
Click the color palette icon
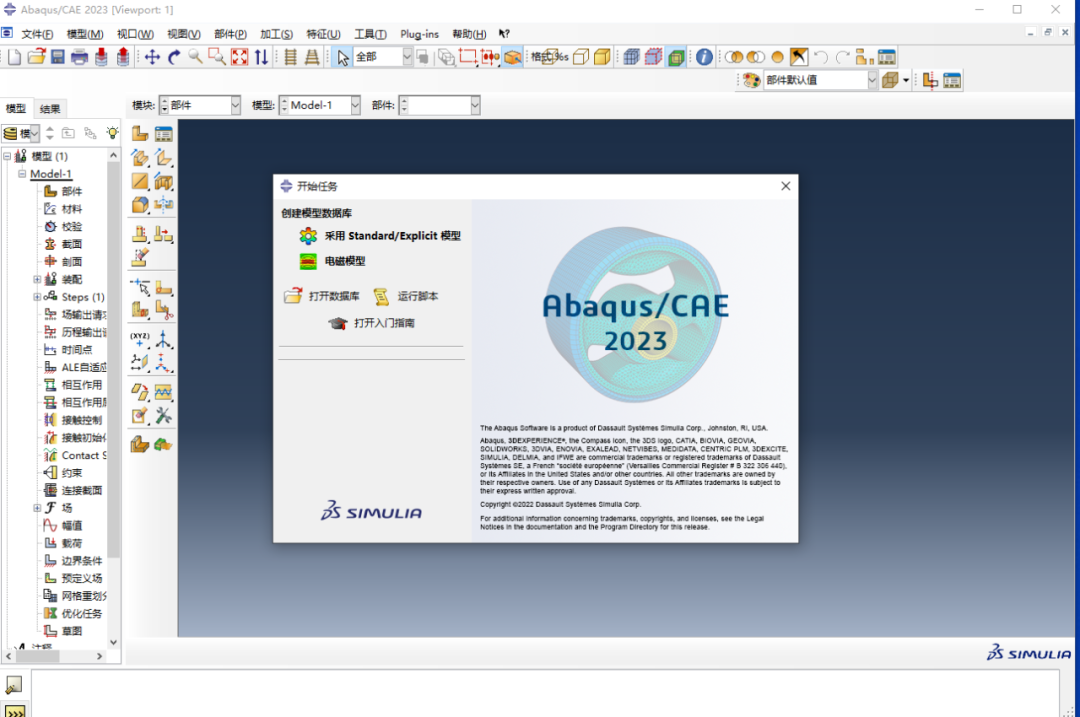[x=751, y=80]
